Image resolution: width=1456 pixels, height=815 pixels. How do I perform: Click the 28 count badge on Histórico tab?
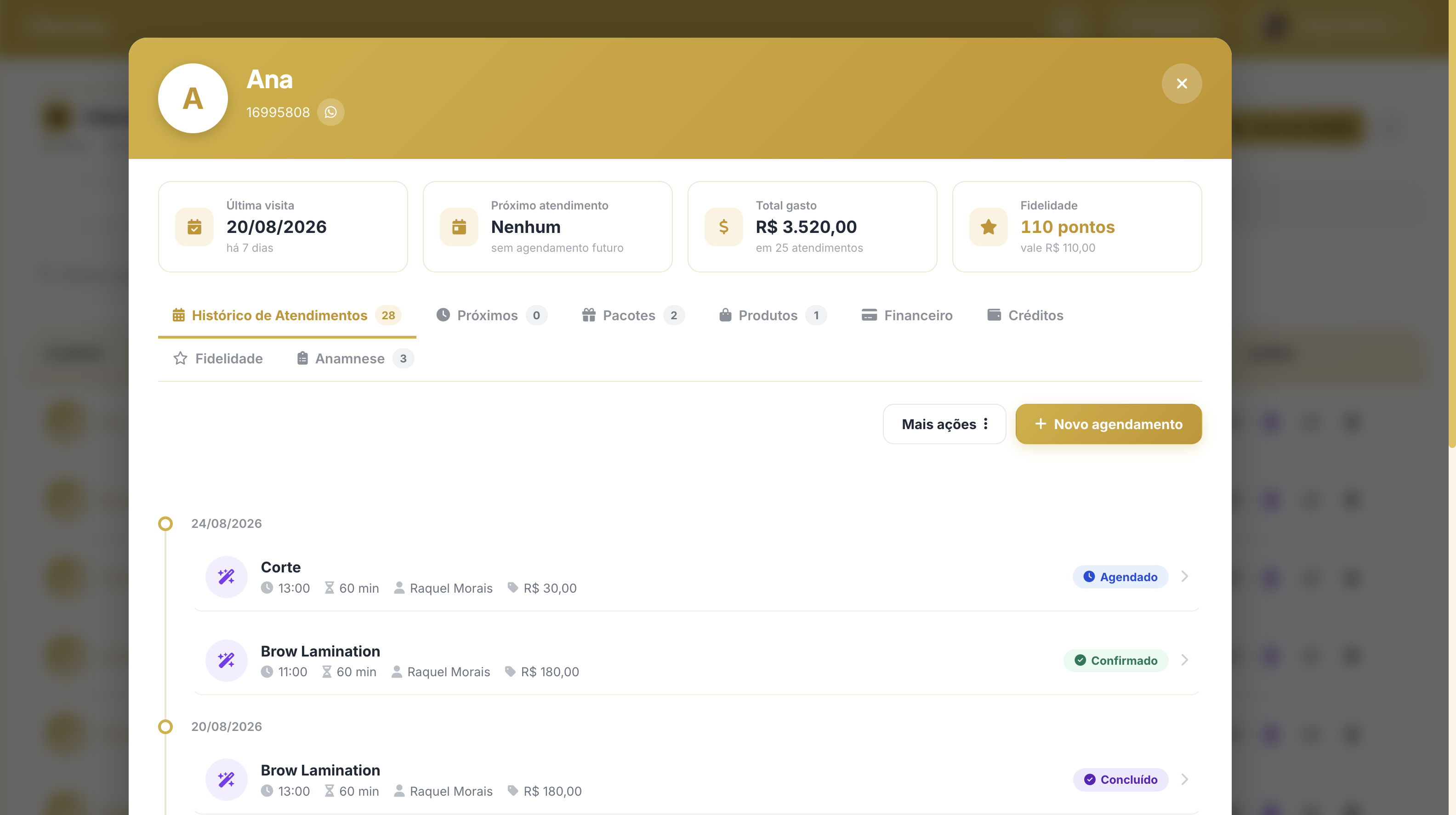pos(388,315)
